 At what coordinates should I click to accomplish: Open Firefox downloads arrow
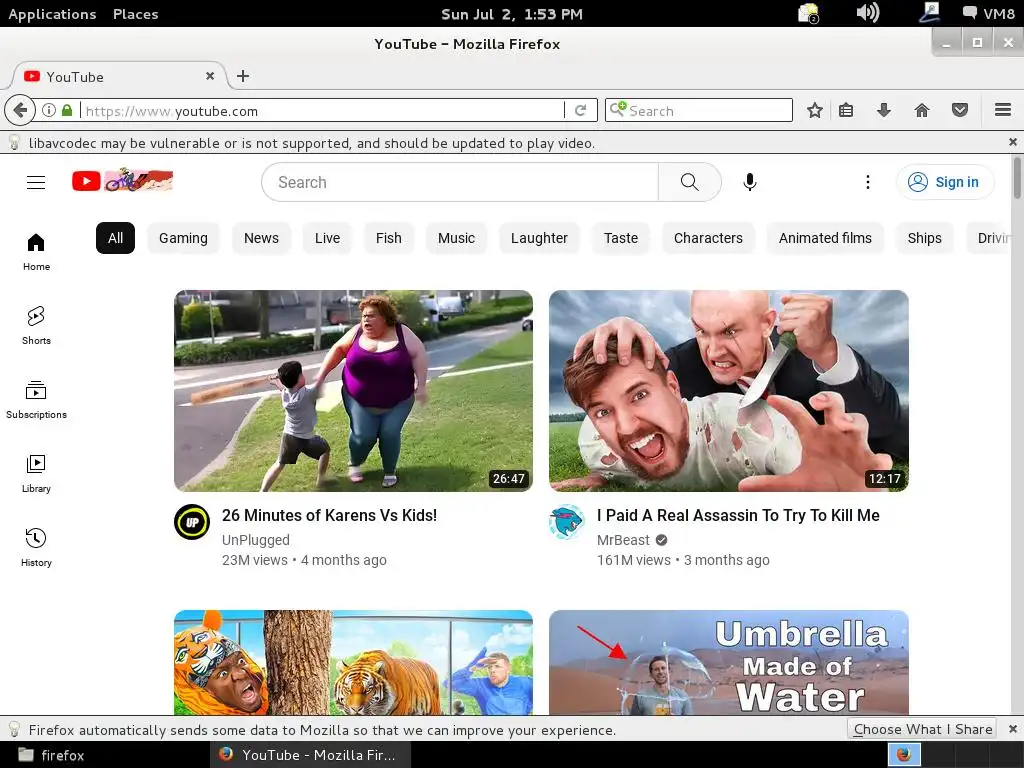click(884, 110)
